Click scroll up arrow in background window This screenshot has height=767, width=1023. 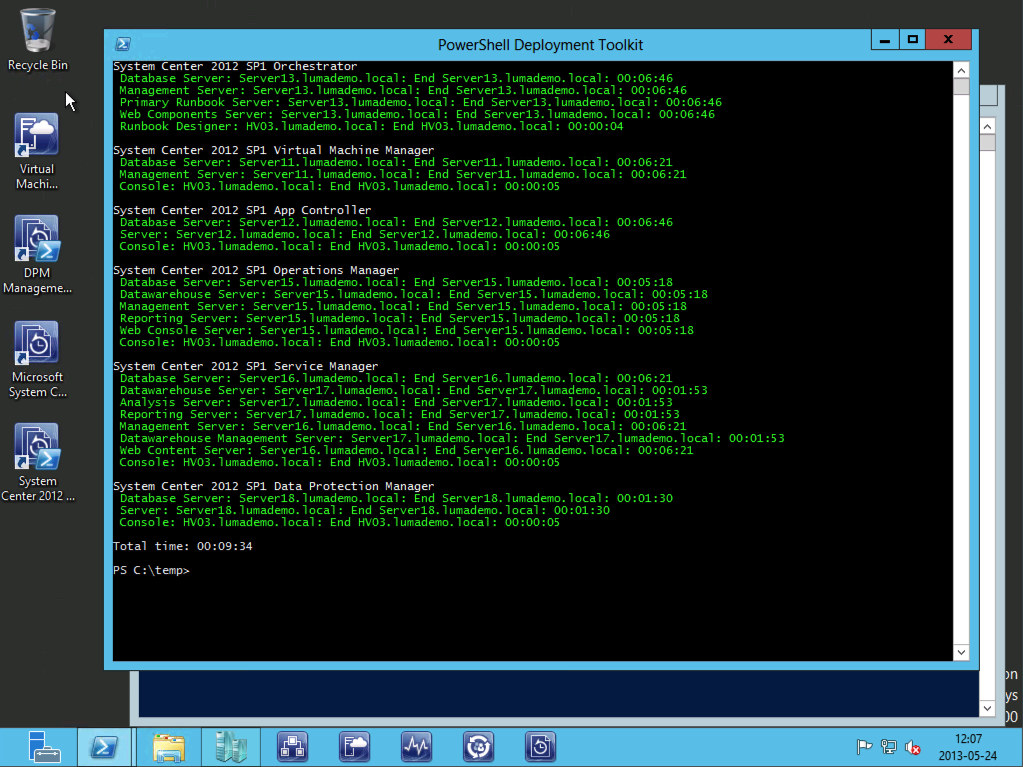tap(987, 127)
